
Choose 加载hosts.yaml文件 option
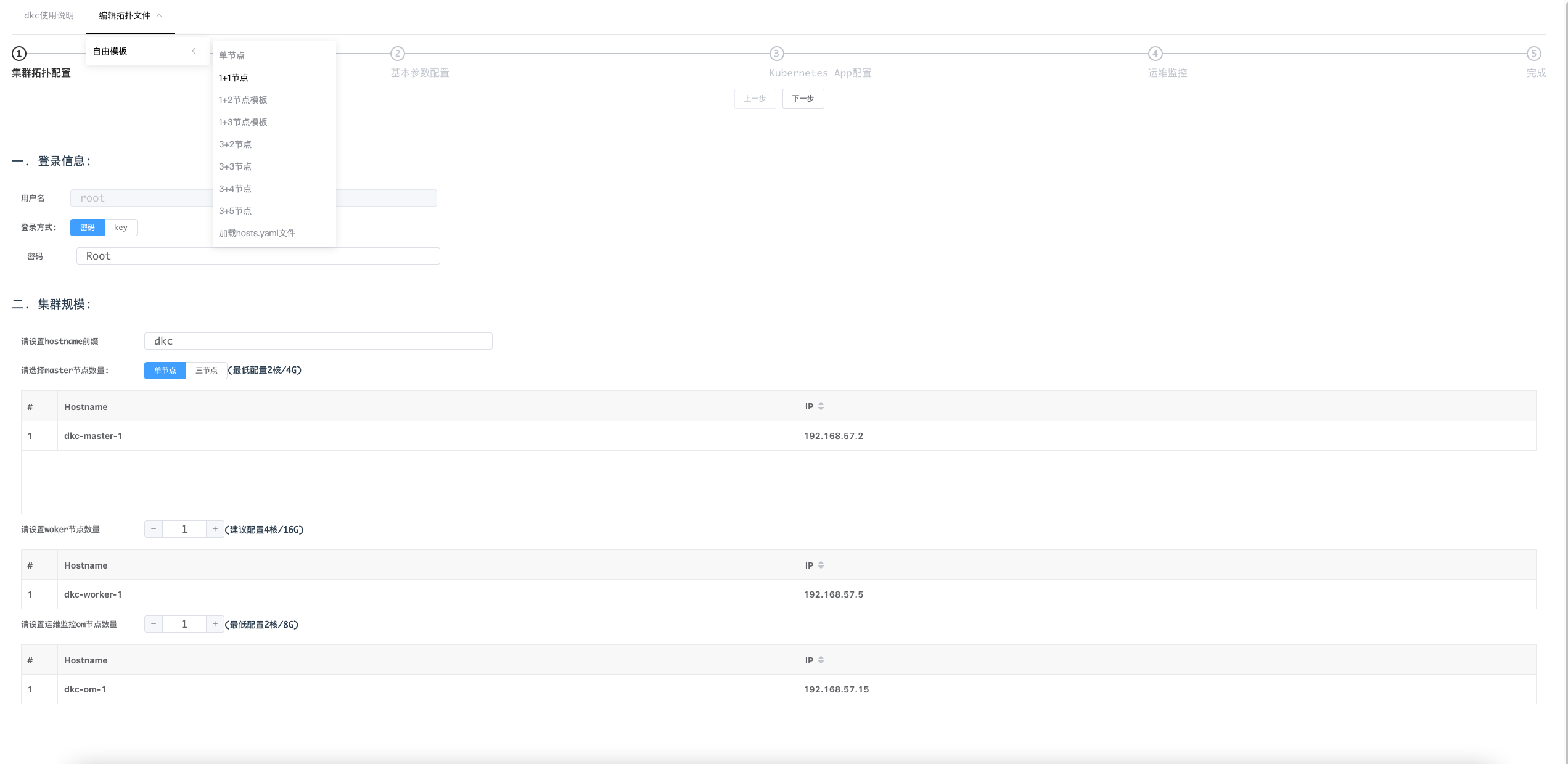click(x=257, y=233)
